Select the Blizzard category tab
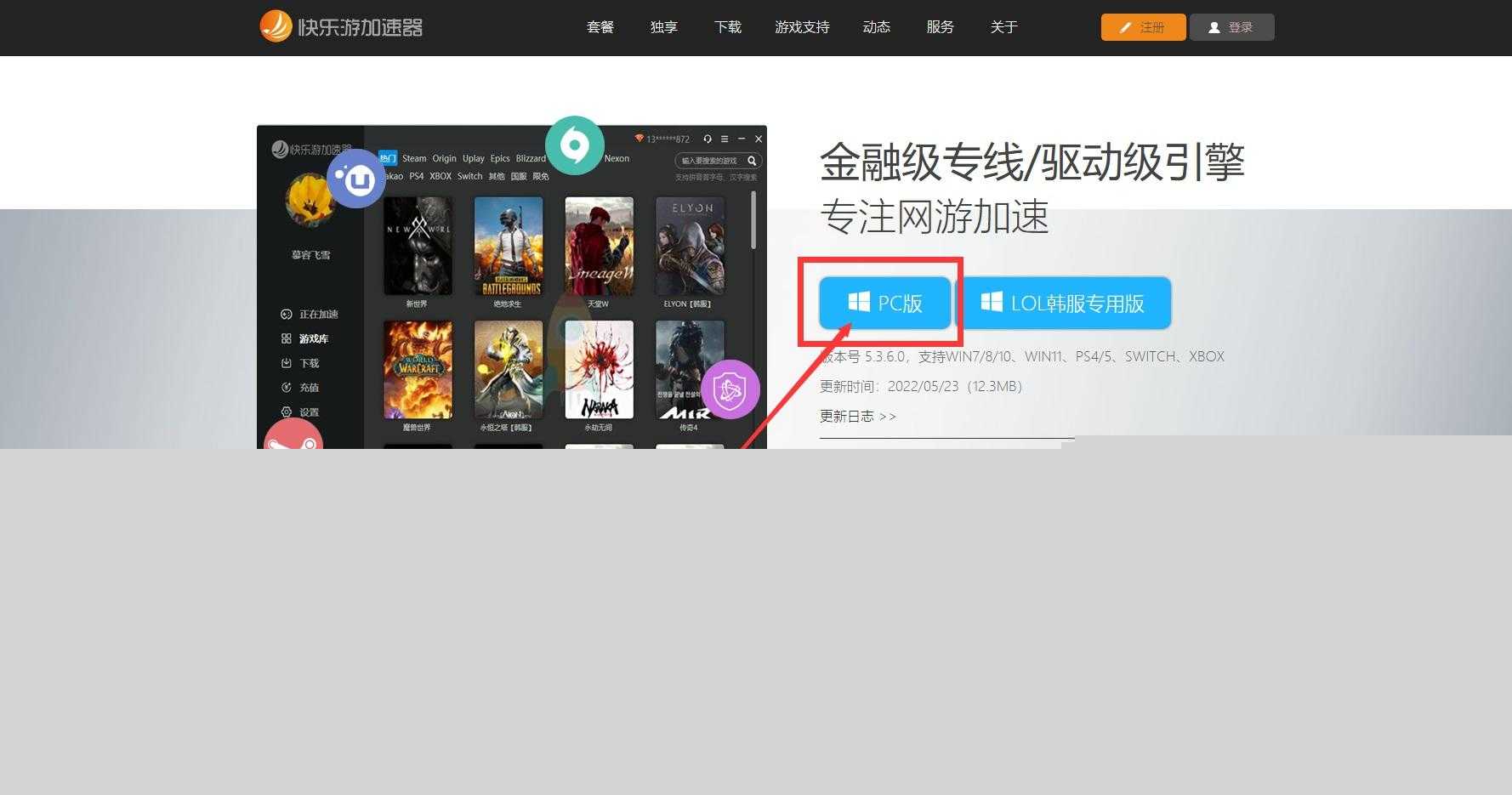This screenshot has height=795, width=1512. 531,158
